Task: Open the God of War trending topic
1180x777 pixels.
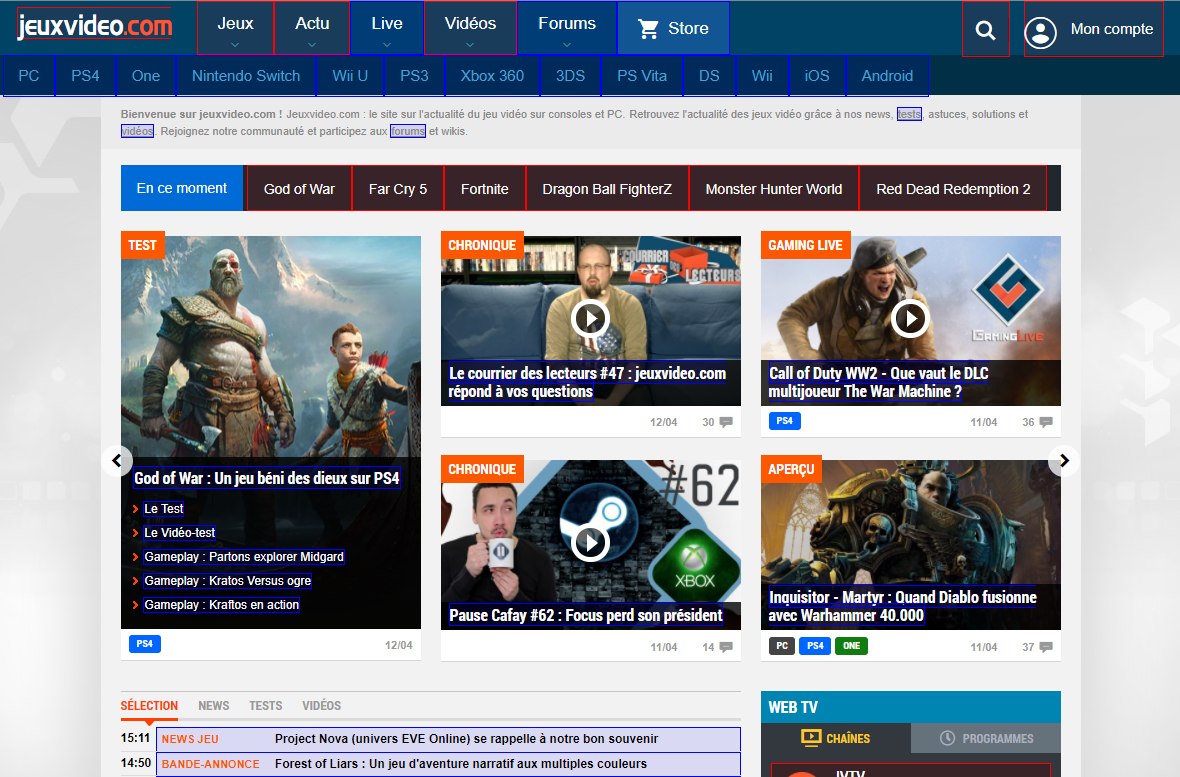Action: (x=299, y=188)
